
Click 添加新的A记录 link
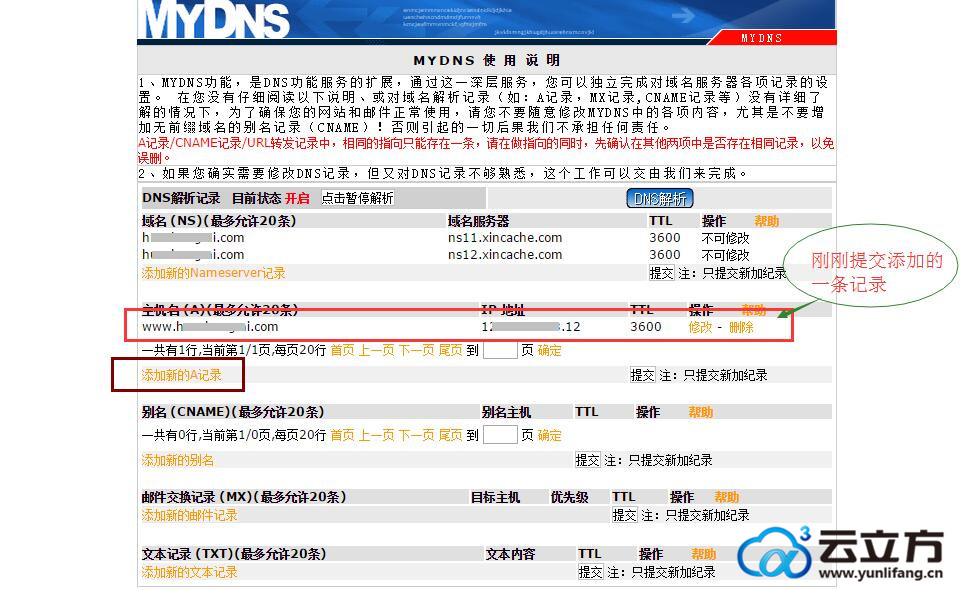181,375
